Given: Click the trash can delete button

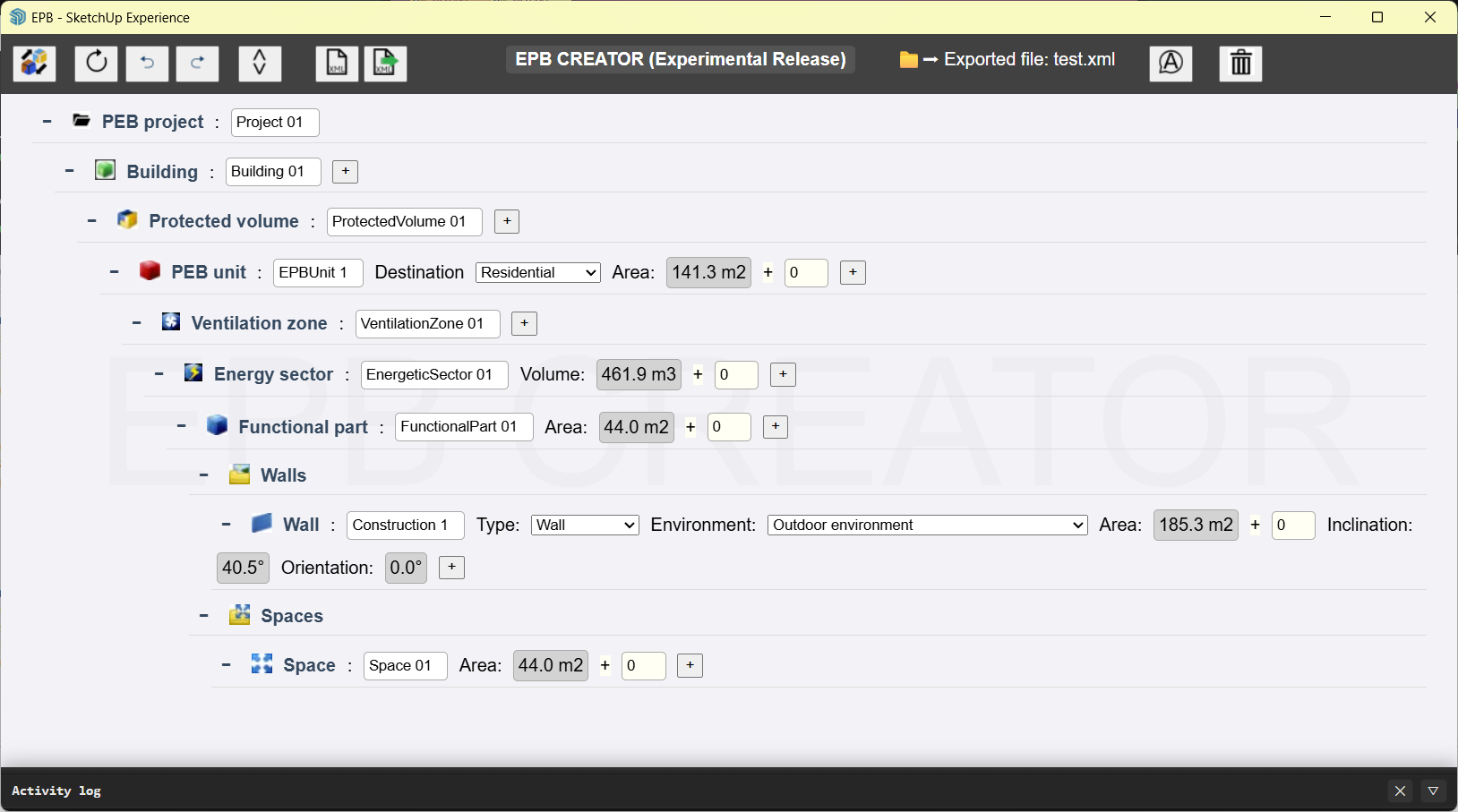Looking at the screenshot, I should (1240, 64).
